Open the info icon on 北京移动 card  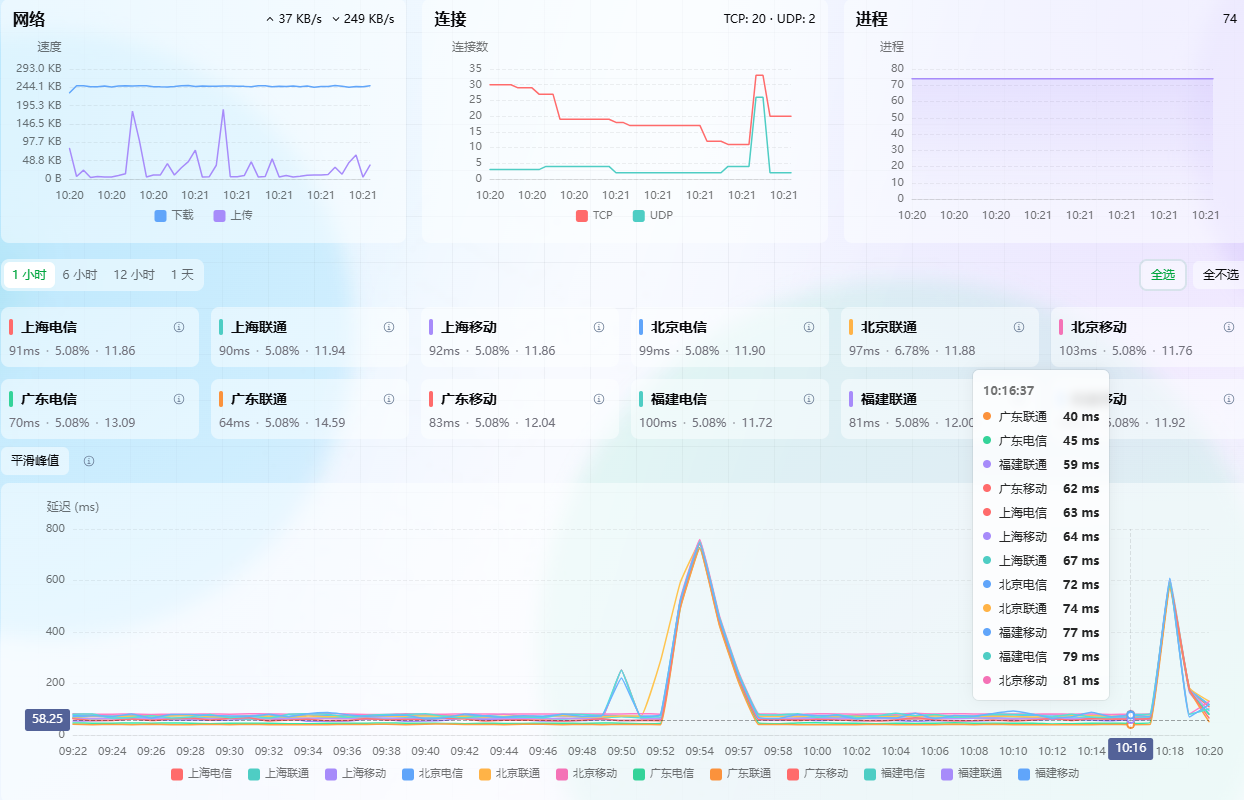point(1229,327)
